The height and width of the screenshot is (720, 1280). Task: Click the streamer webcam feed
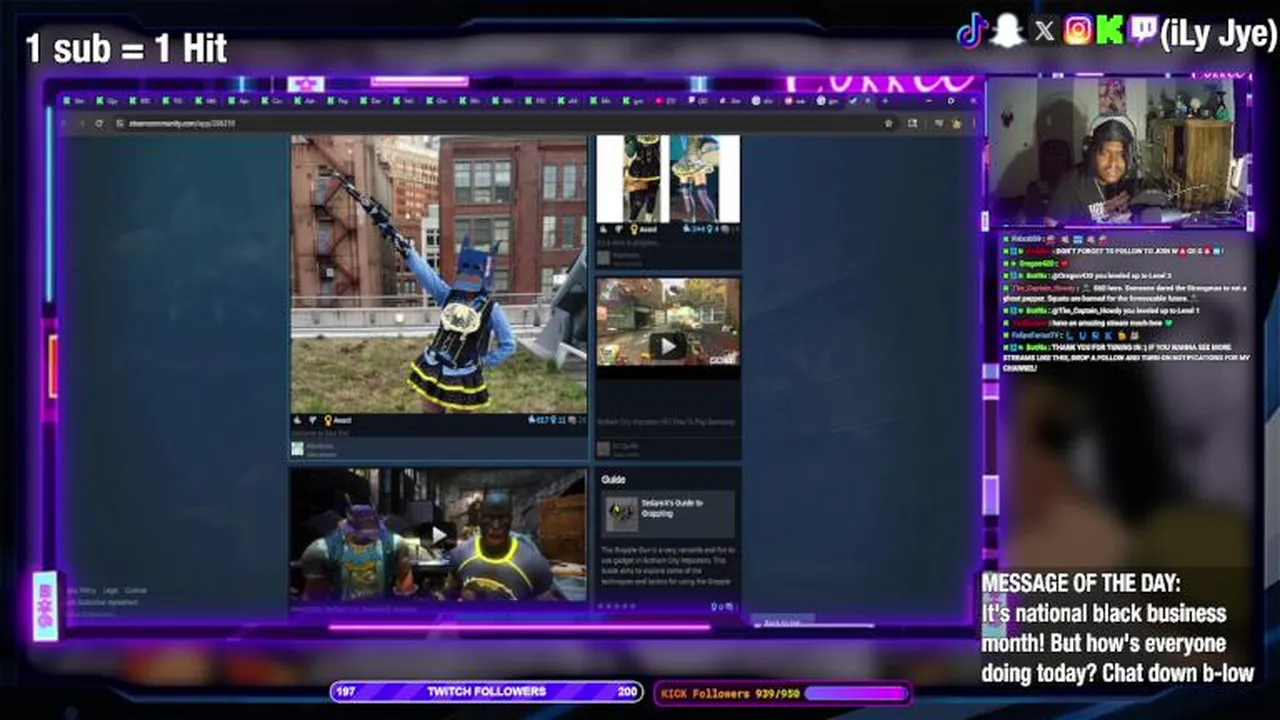pos(1117,151)
